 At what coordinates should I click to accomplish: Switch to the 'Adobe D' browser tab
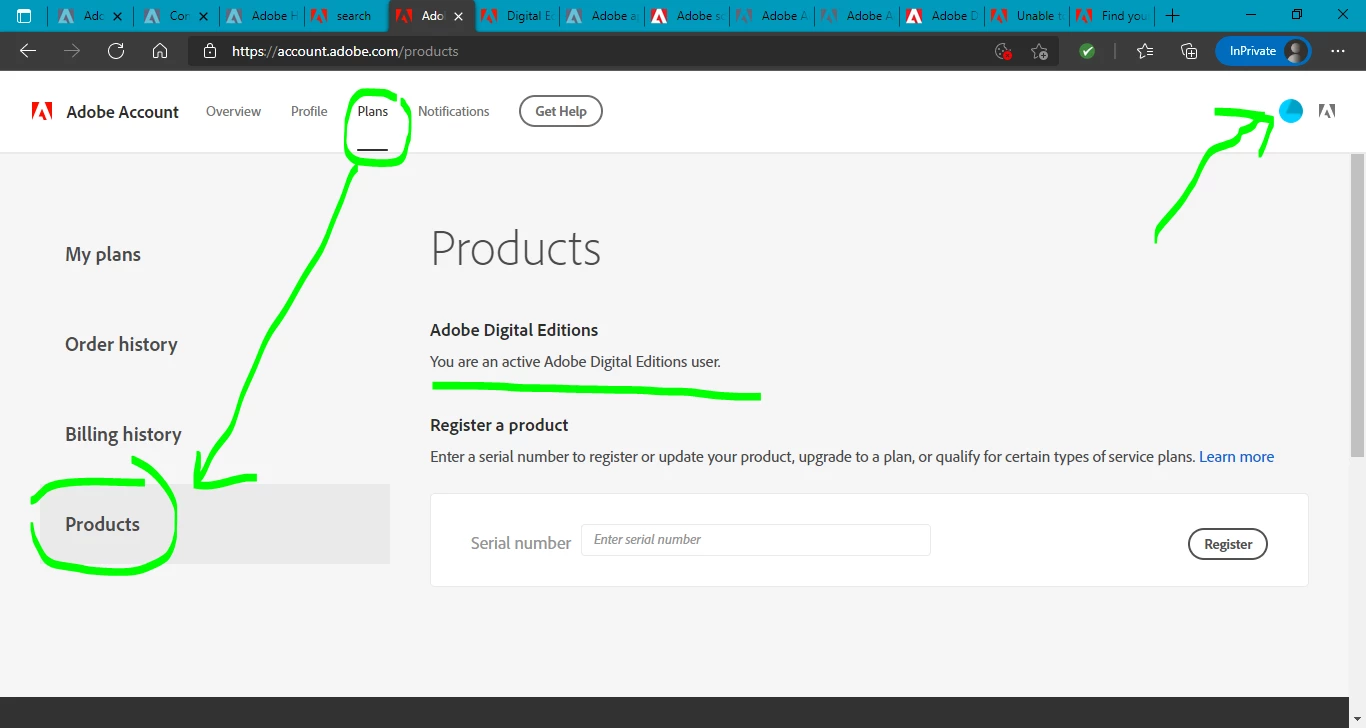(x=940, y=16)
